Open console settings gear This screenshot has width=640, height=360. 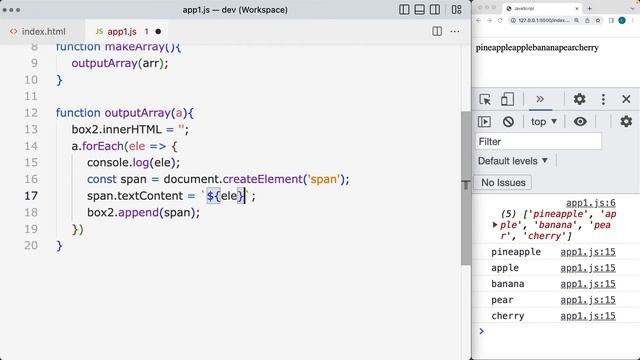pyautogui.click(x=626, y=121)
